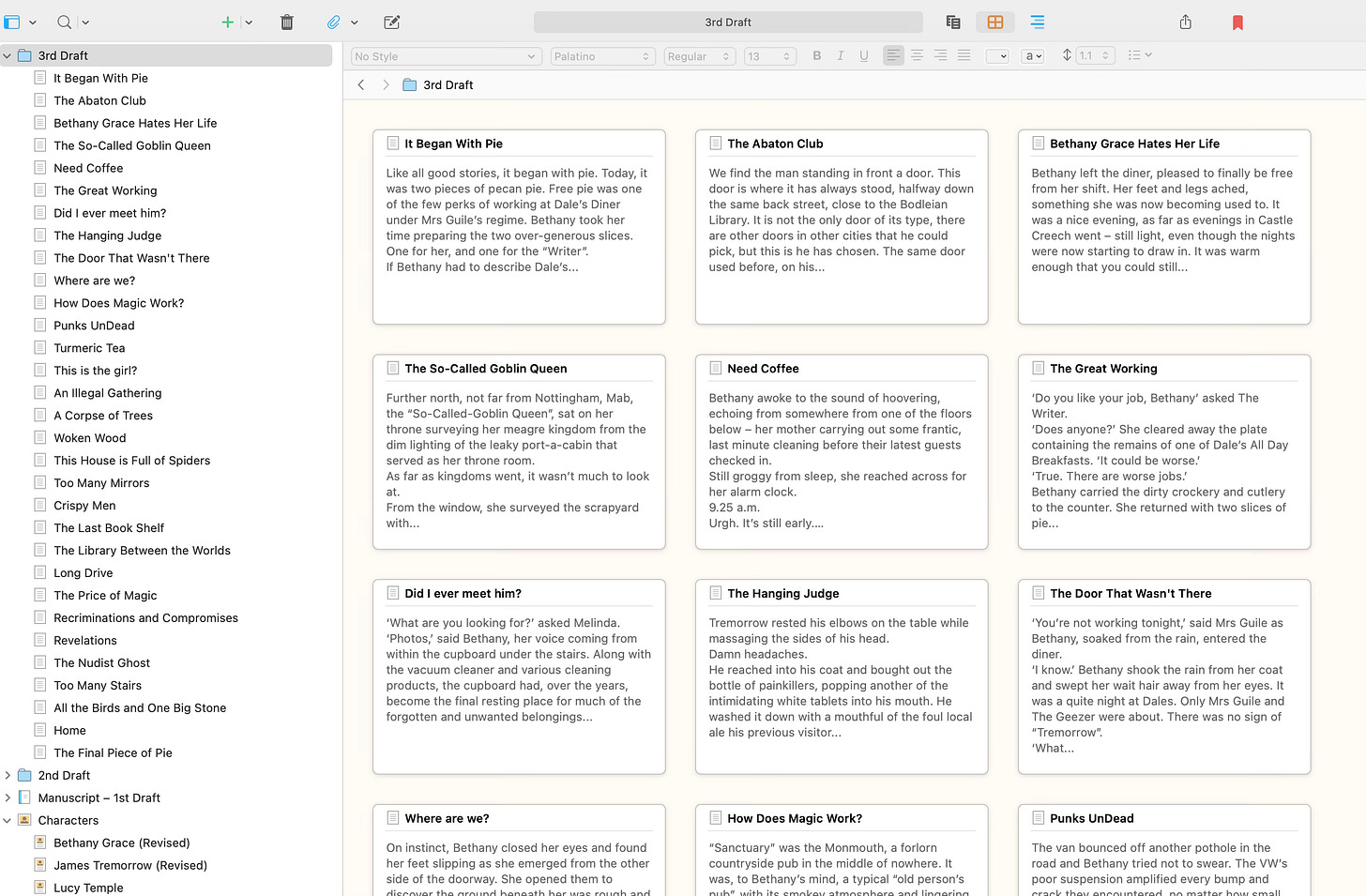
Task: Toggle italic formatting
Action: (840, 55)
